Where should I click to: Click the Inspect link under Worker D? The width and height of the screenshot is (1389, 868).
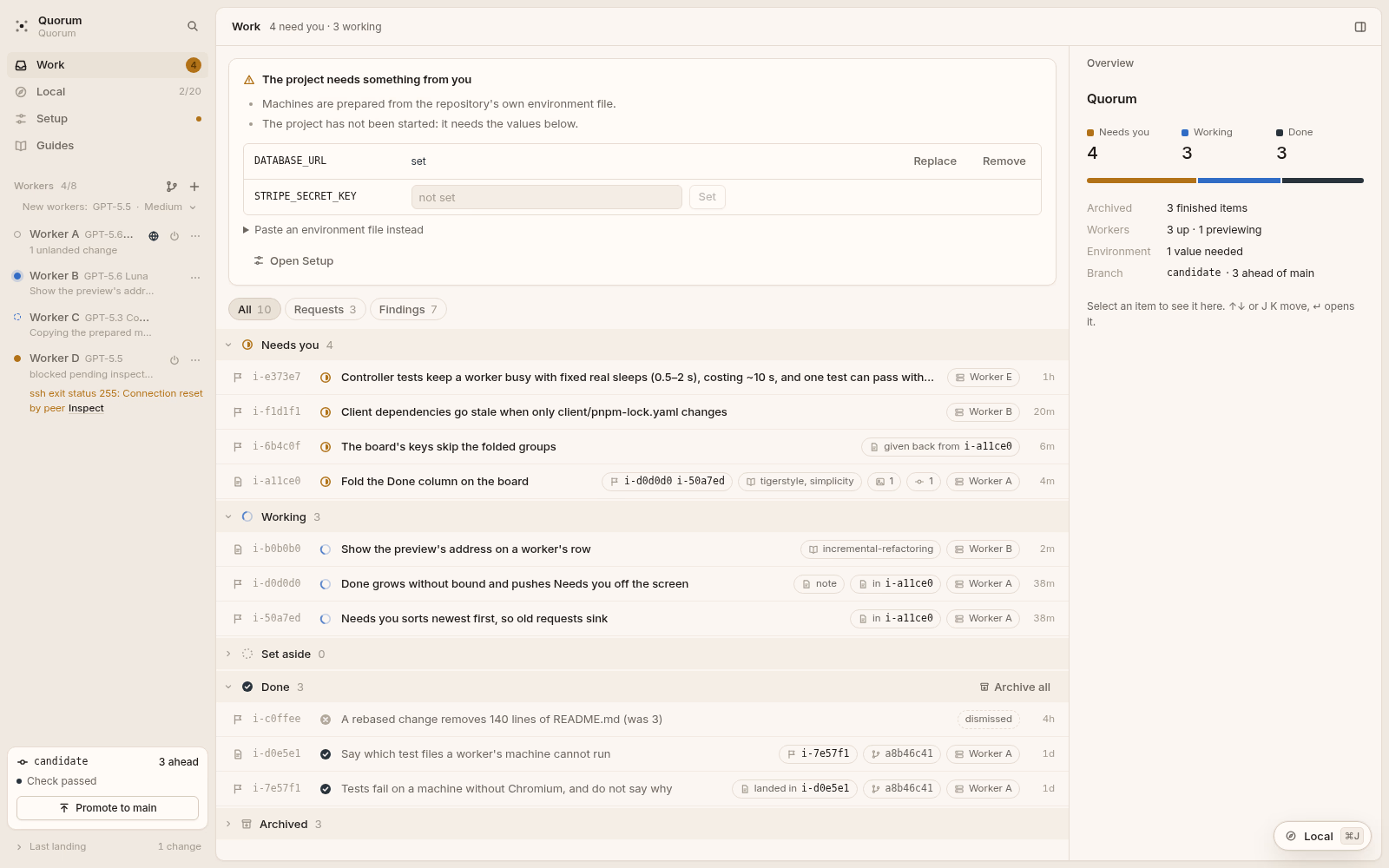pos(86,409)
